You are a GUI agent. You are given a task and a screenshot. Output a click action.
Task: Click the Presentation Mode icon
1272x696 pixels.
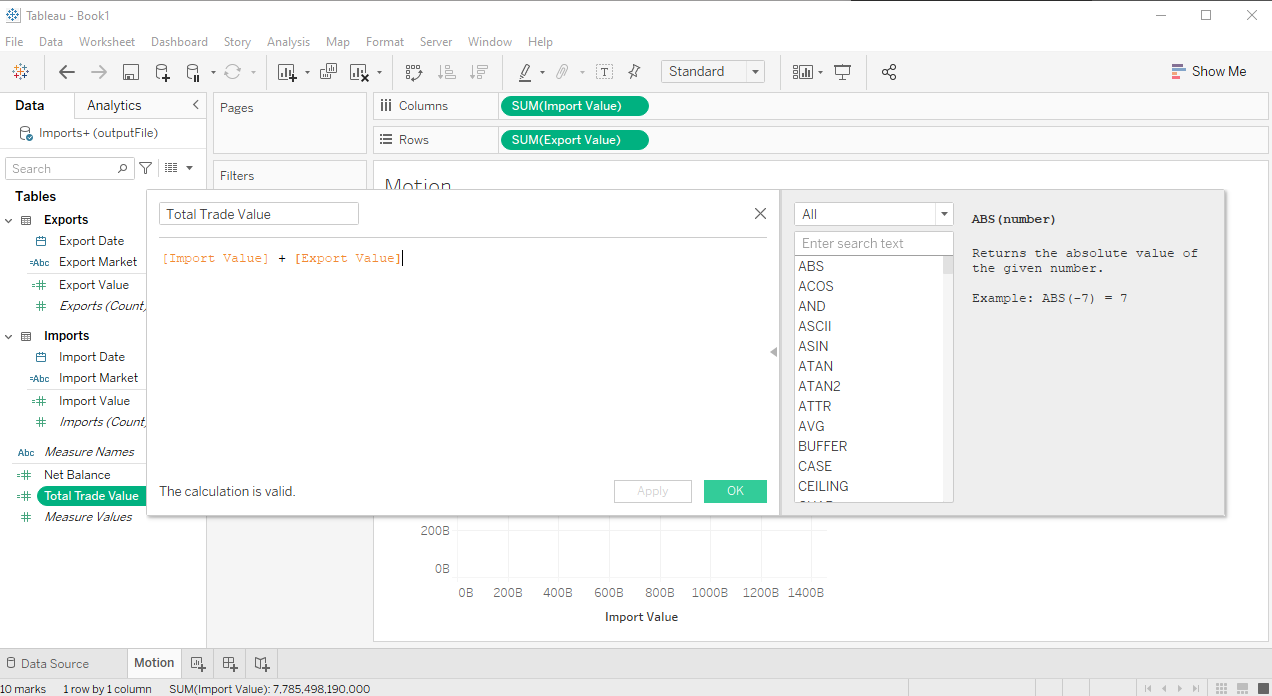842,72
